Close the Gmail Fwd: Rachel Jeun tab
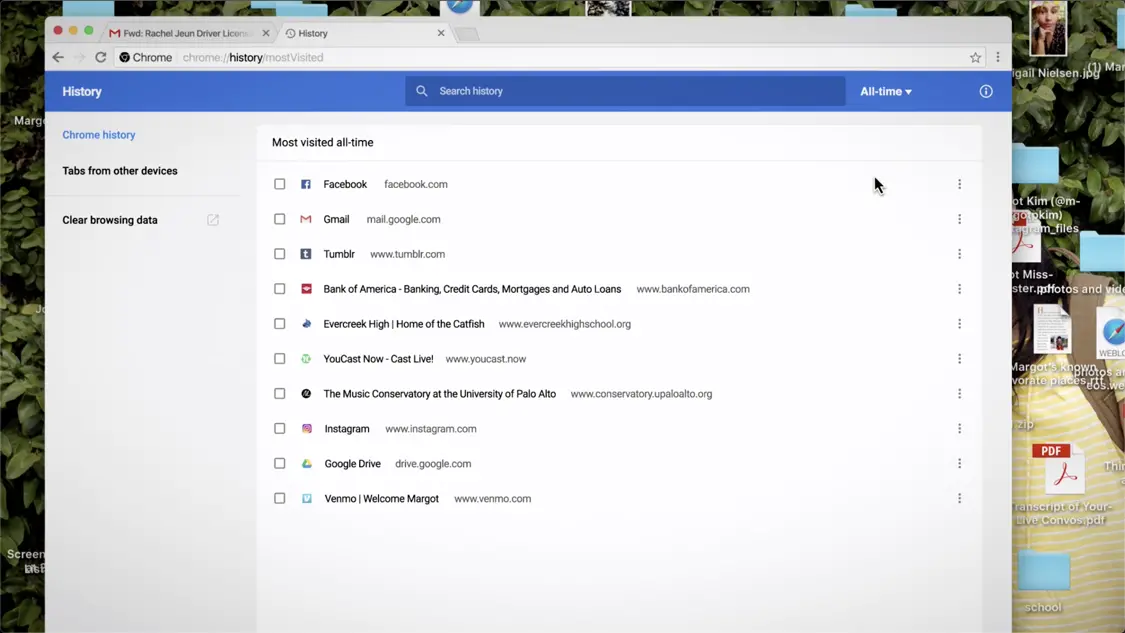1125x633 pixels. [266, 33]
